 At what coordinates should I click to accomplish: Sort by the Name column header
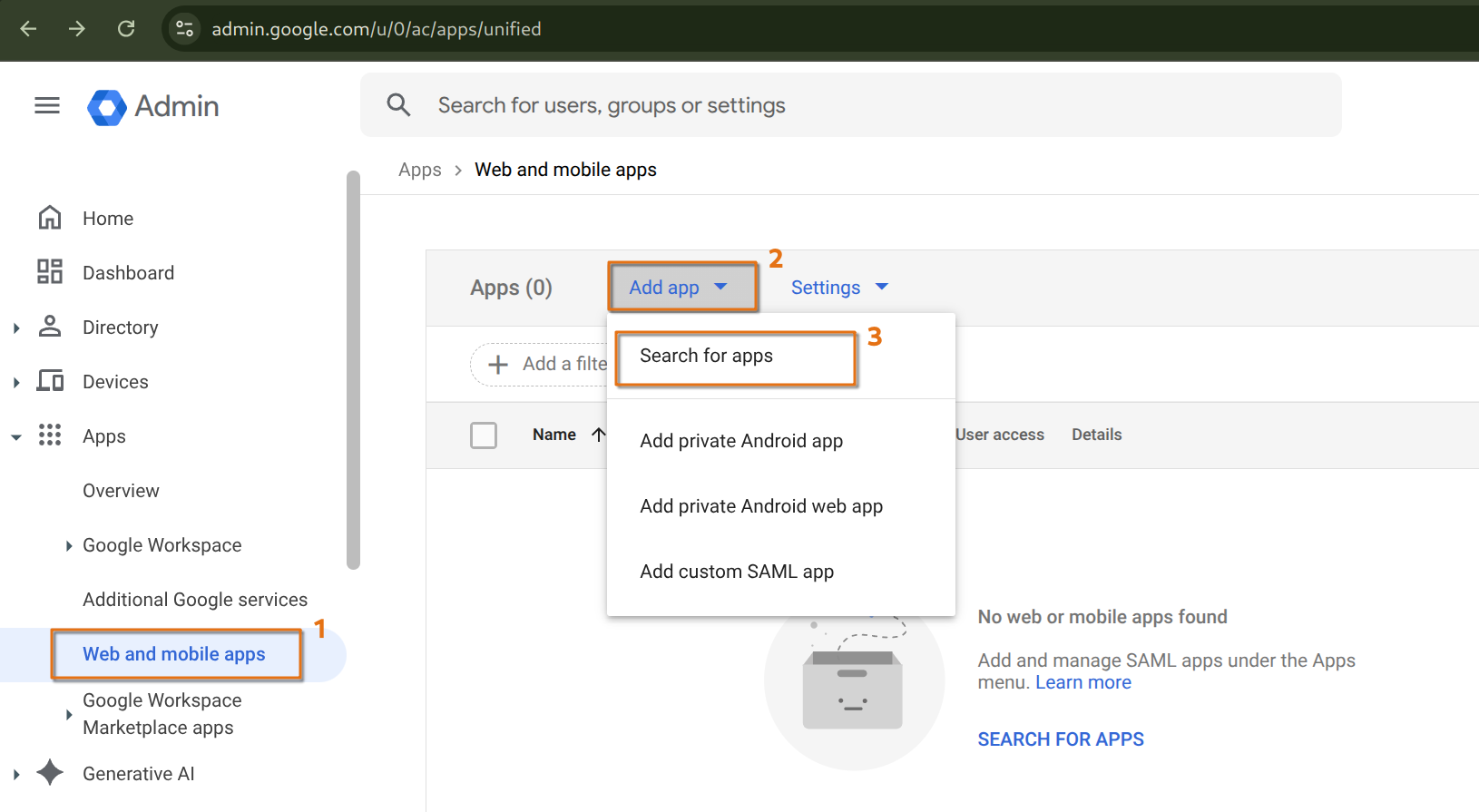554,435
